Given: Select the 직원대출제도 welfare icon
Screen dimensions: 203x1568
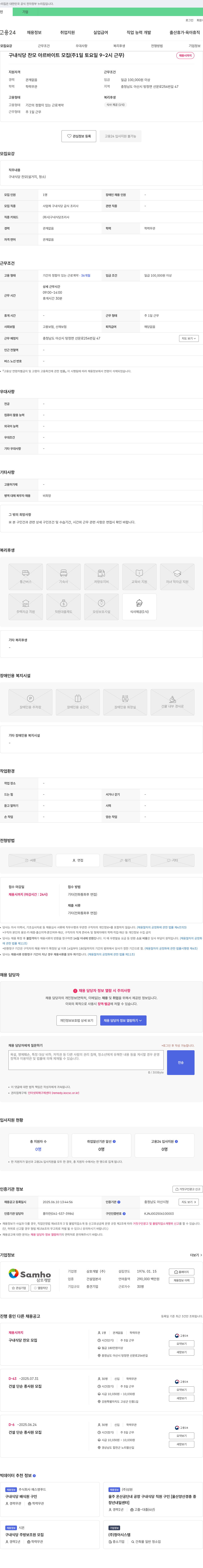Looking at the screenshot, I should [x=63, y=607].
